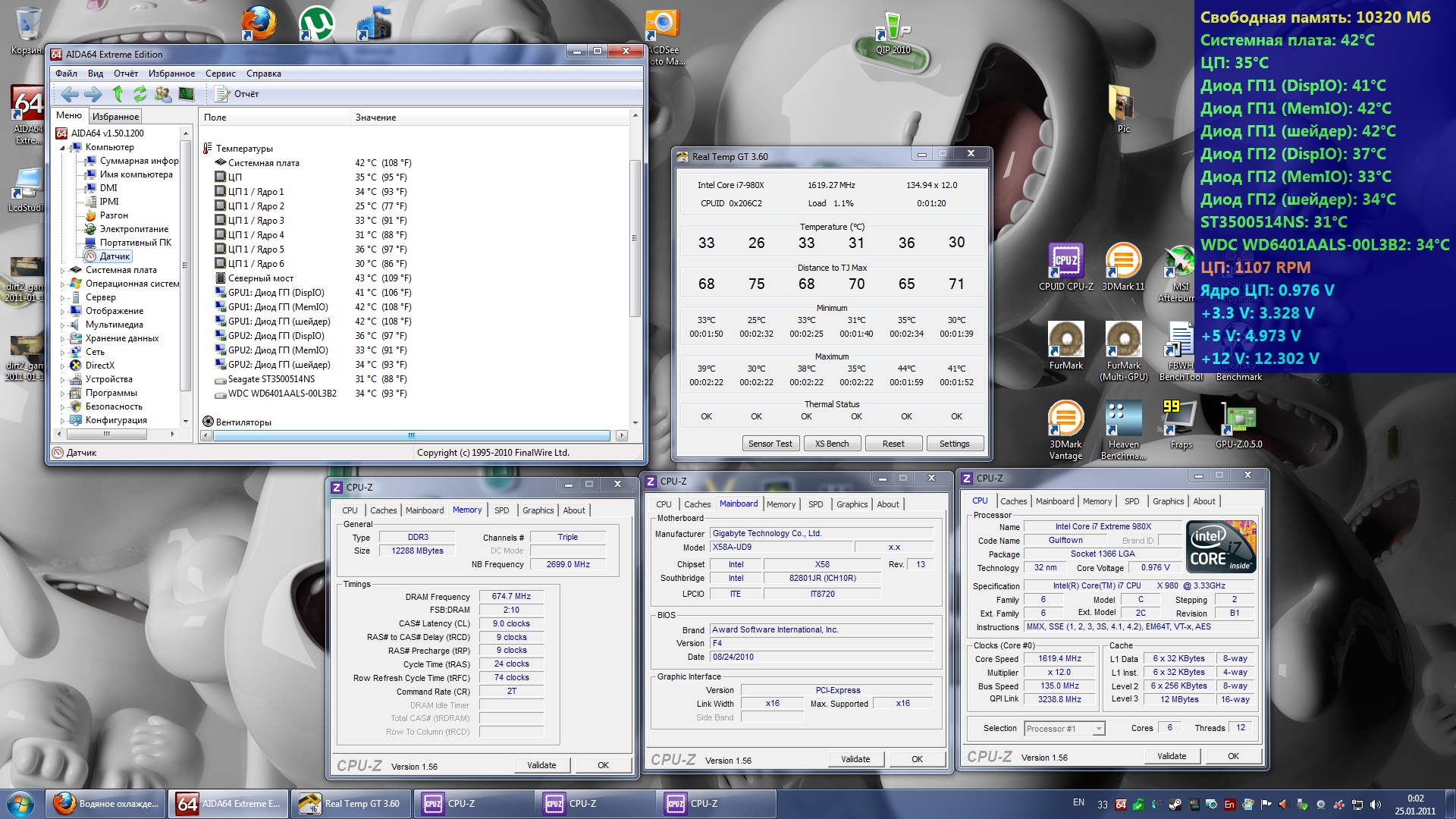Open the Recycle Bin desktop icon
The width and height of the screenshot is (1456, 819).
(x=27, y=30)
